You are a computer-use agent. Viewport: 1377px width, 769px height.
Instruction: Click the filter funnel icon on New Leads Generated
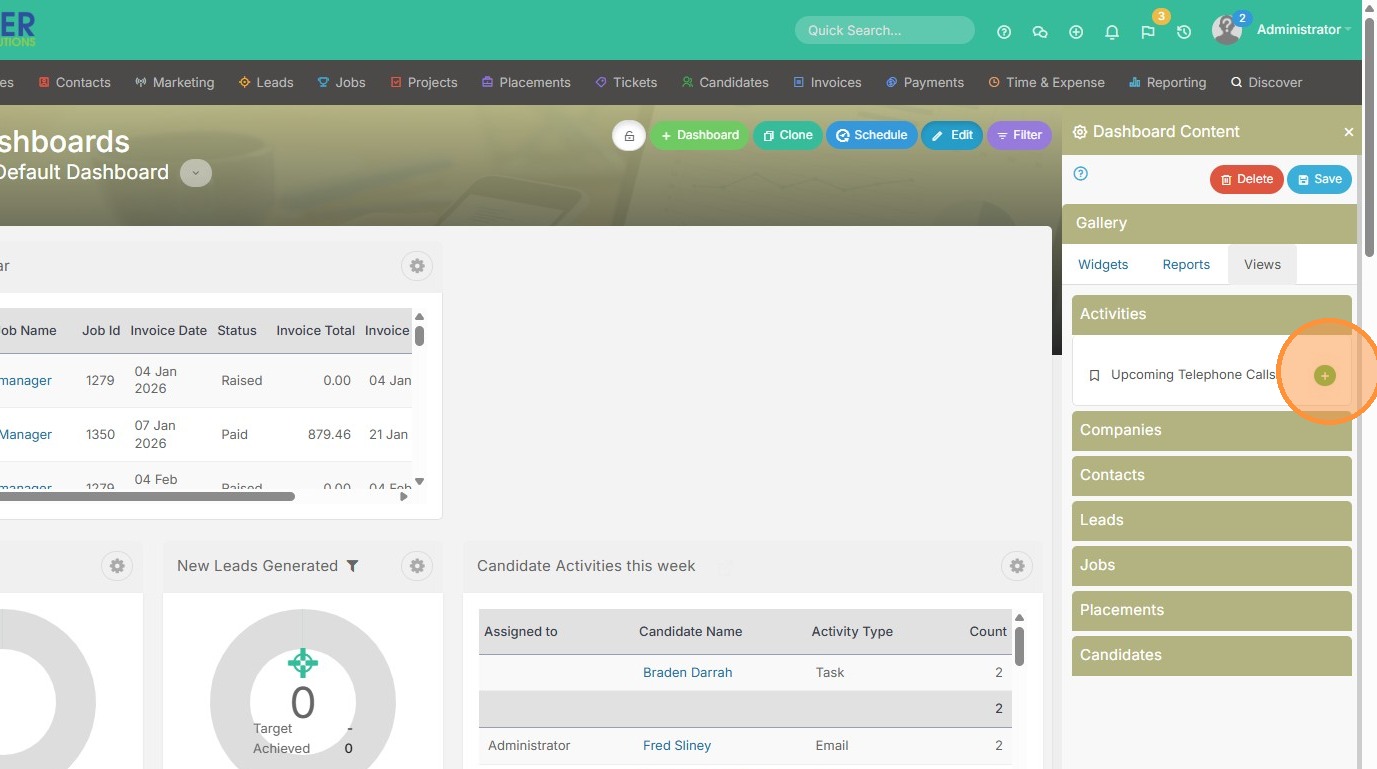(x=352, y=566)
